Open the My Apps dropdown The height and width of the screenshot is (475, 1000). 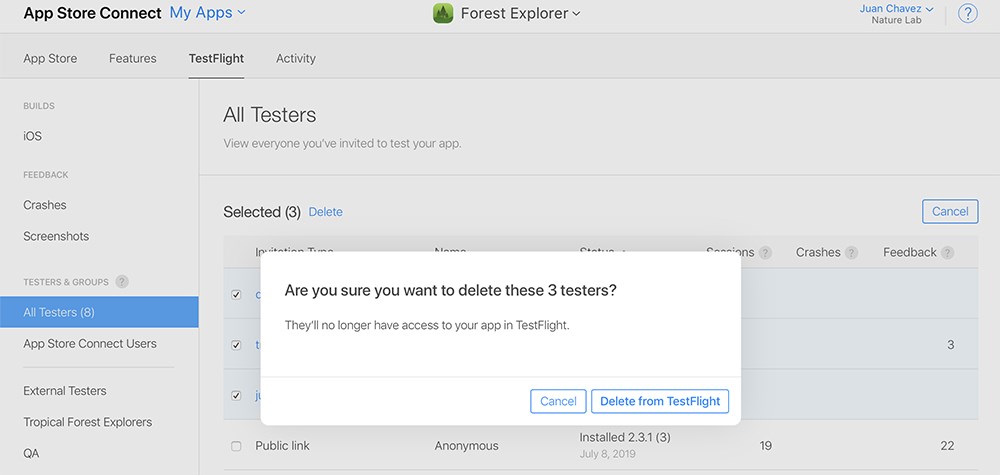[207, 13]
